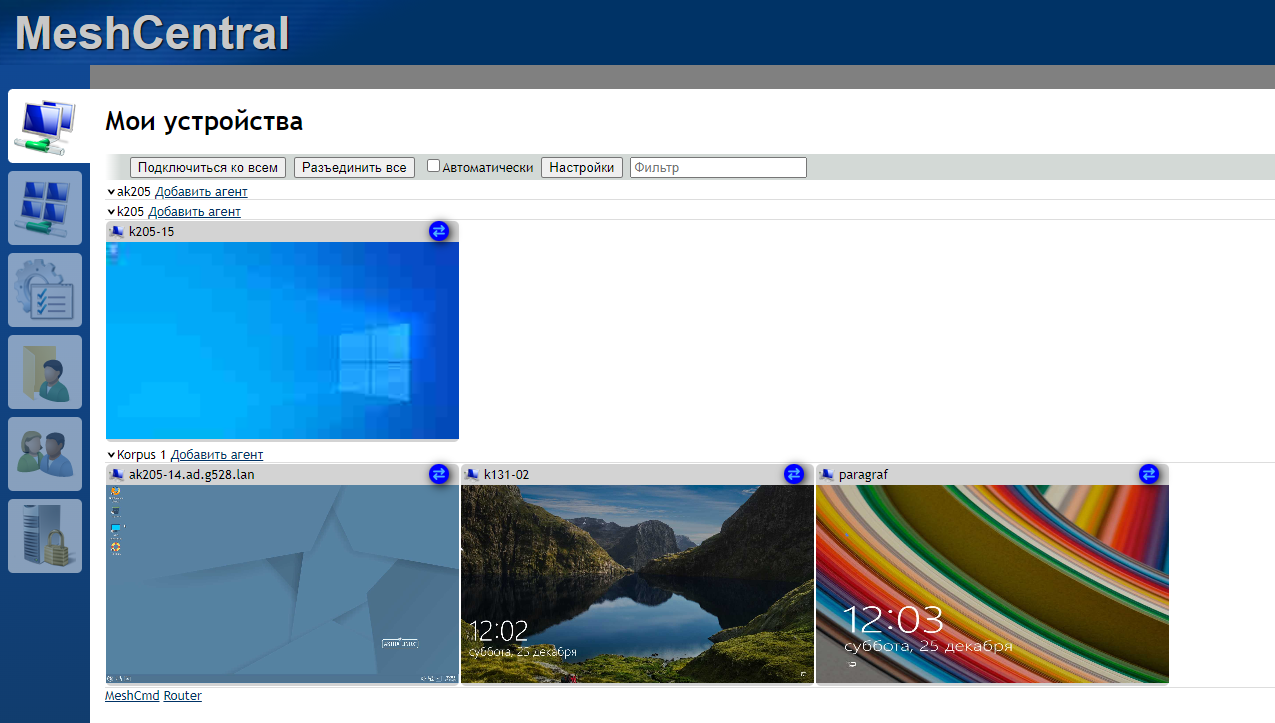Click connect arrows icon on ak205-14.ad.g528.lan
The height and width of the screenshot is (723, 1275).
(439, 474)
